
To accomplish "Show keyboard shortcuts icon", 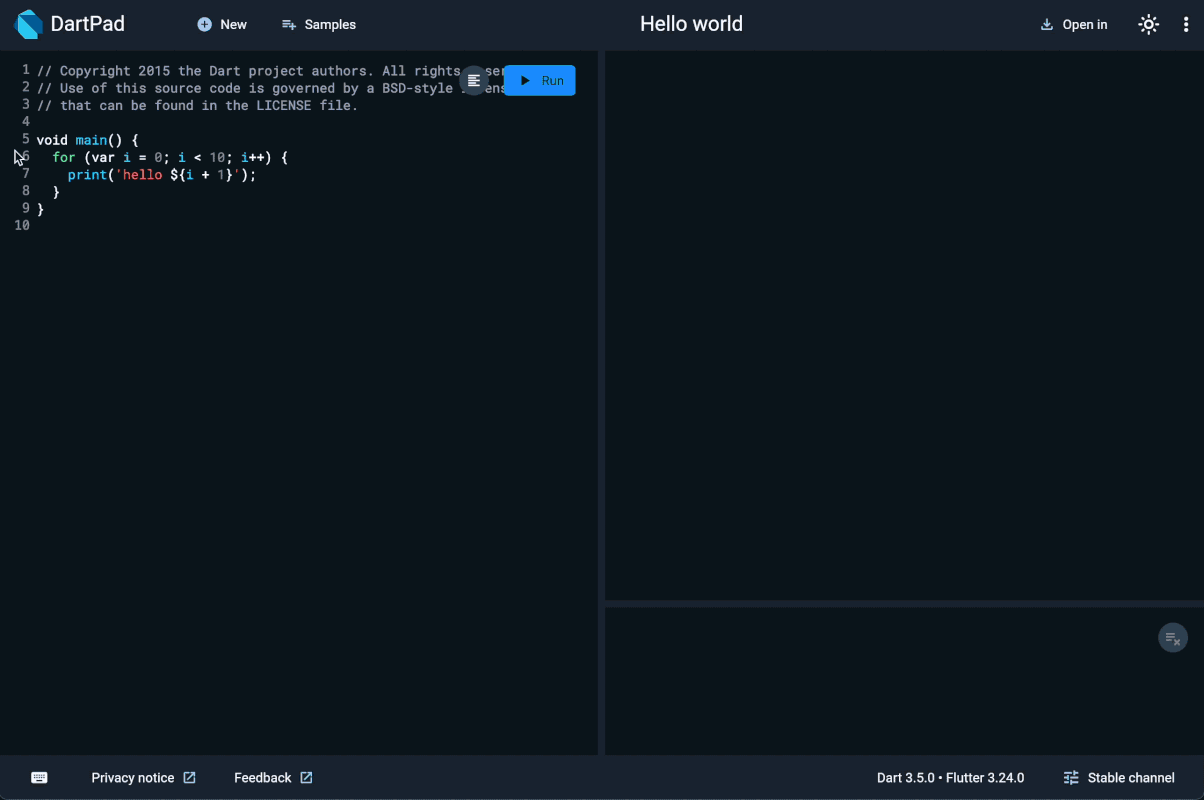I will click(39, 777).
